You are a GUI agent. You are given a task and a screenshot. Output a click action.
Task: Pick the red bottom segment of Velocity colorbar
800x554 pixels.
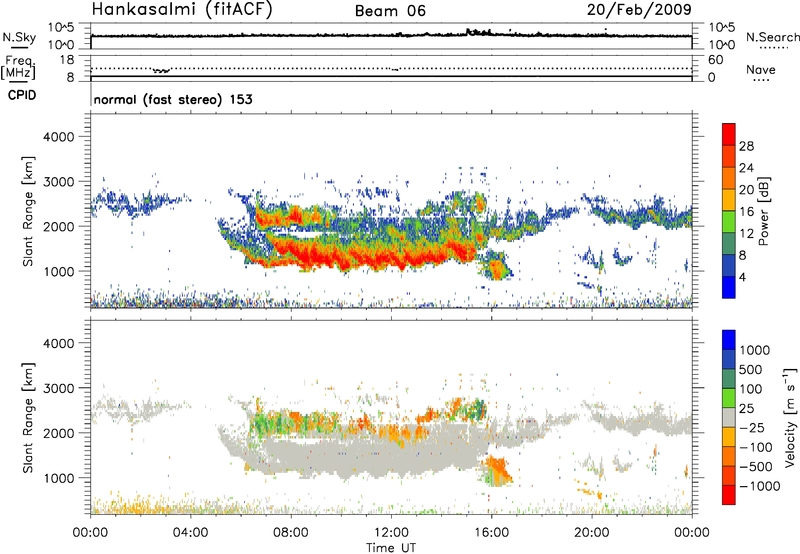click(x=729, y=495)
